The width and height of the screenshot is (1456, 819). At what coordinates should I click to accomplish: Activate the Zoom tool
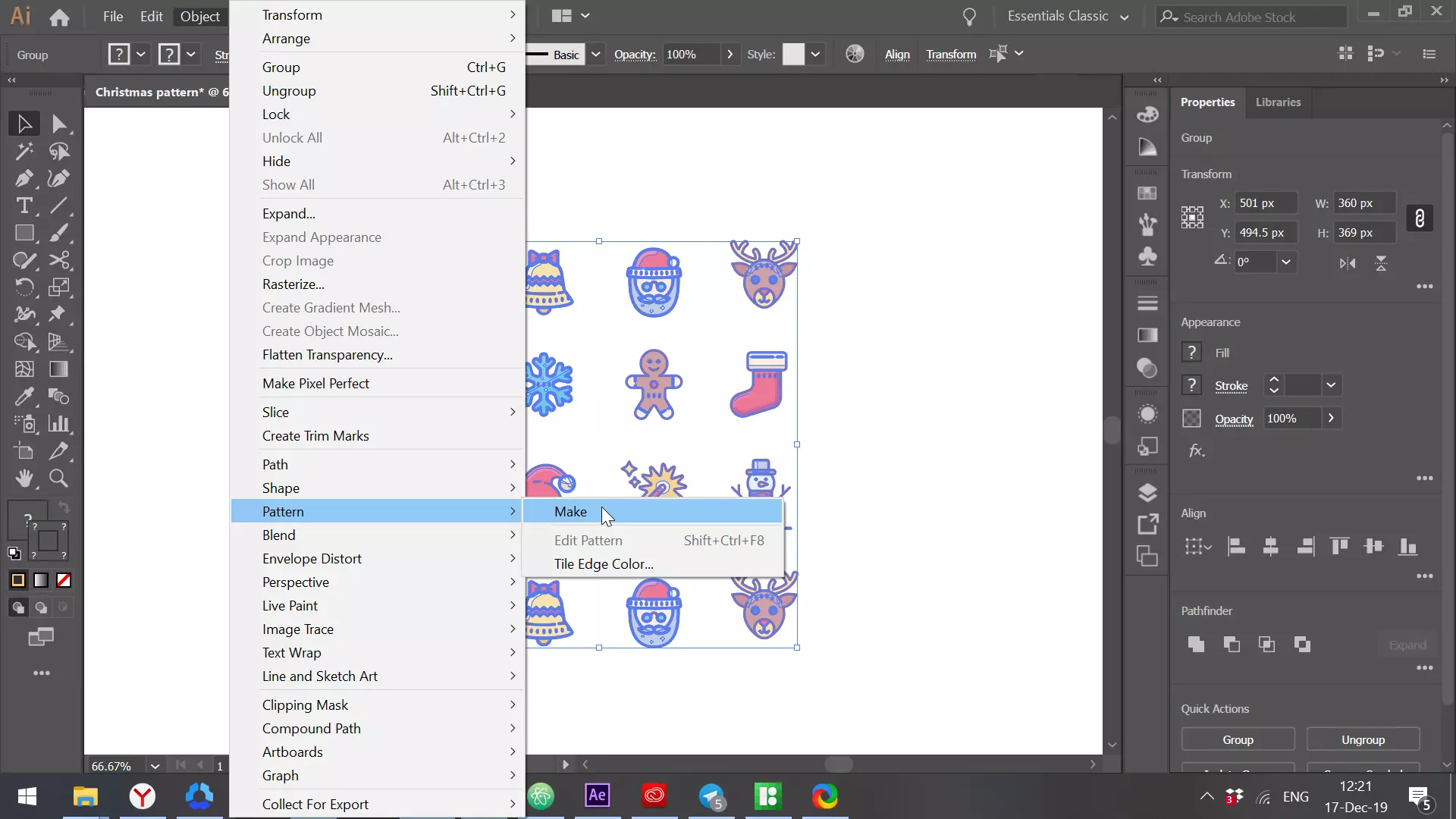click(58, 478)
